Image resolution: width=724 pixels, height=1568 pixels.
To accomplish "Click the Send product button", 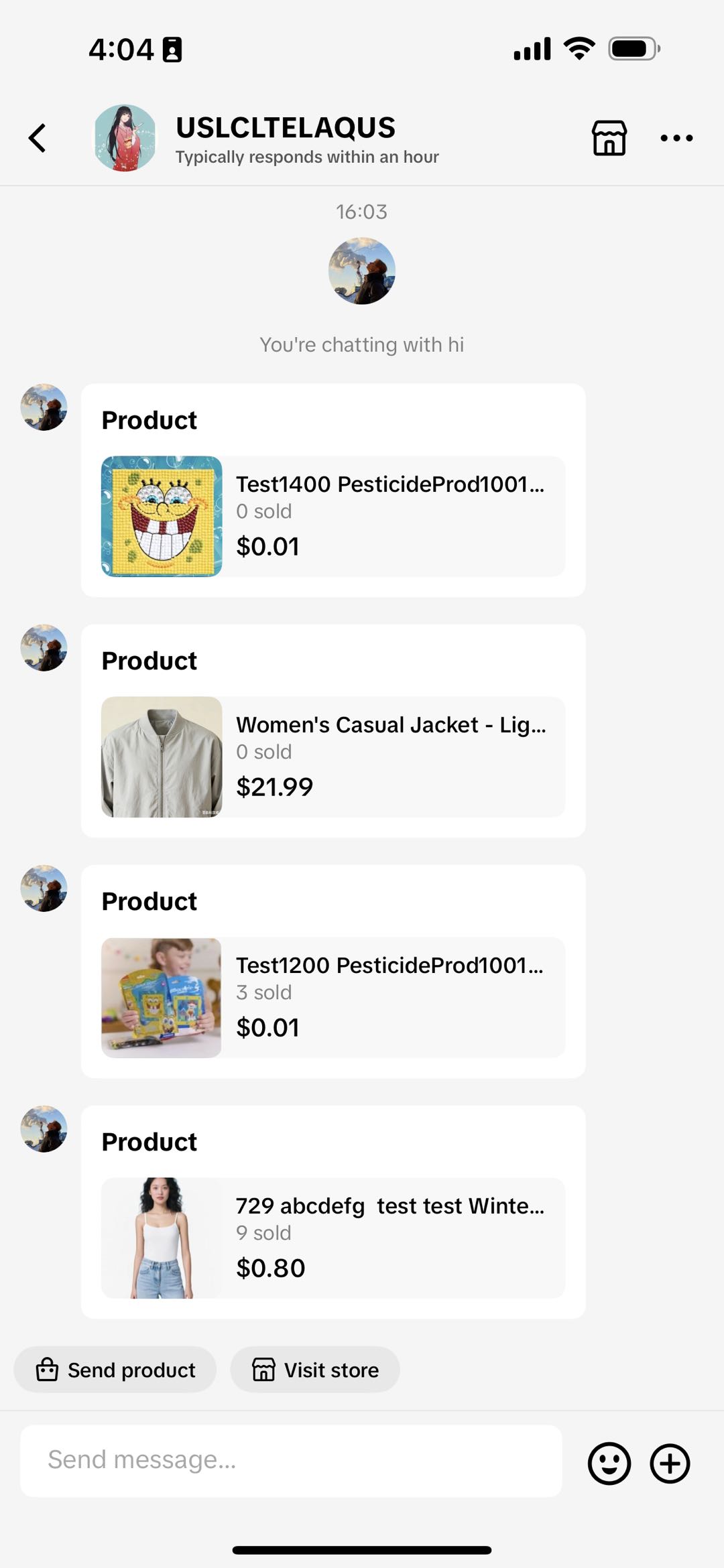I will click(x=115, y=1370).
